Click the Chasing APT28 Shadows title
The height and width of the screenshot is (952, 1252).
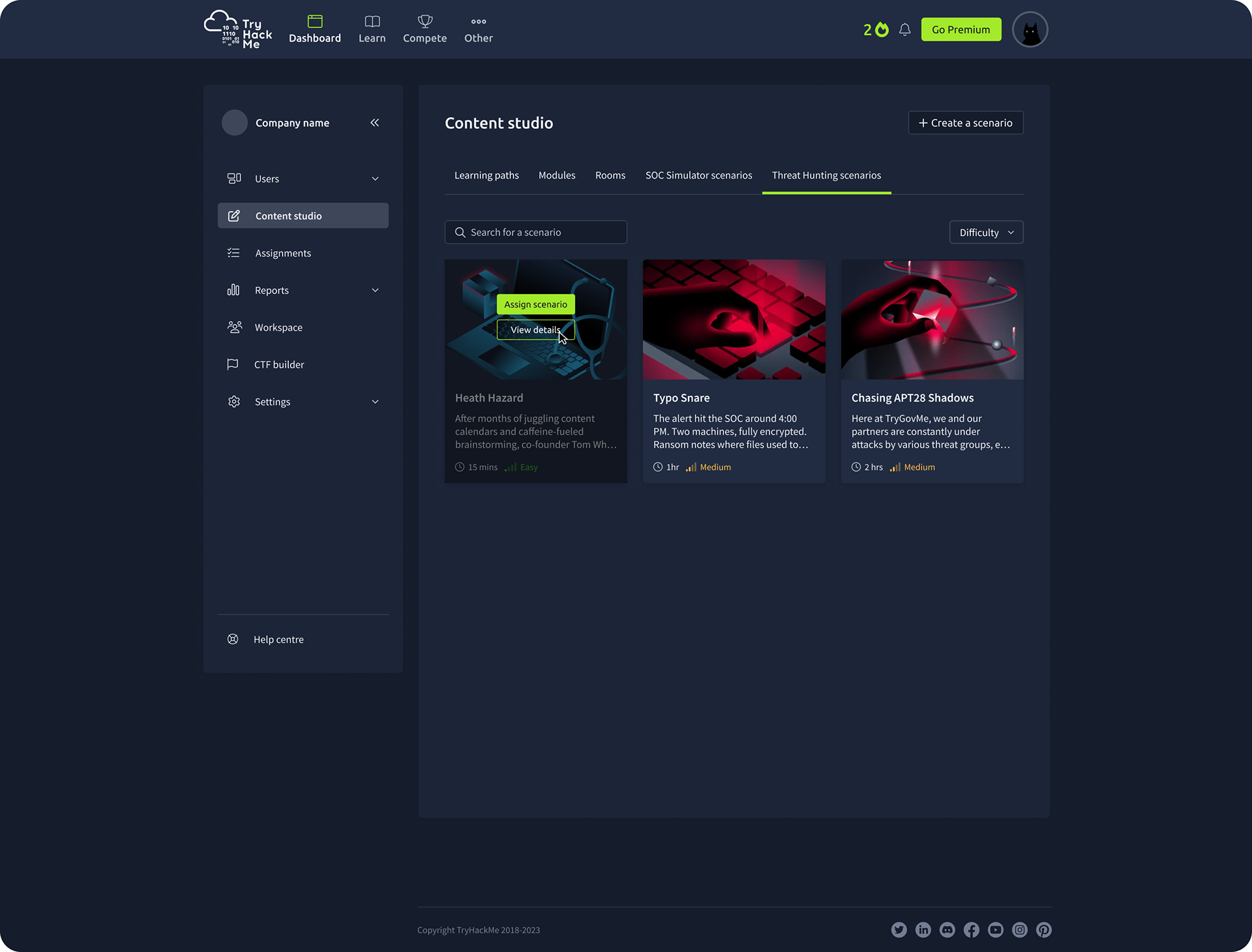click(x=912, y=398)
